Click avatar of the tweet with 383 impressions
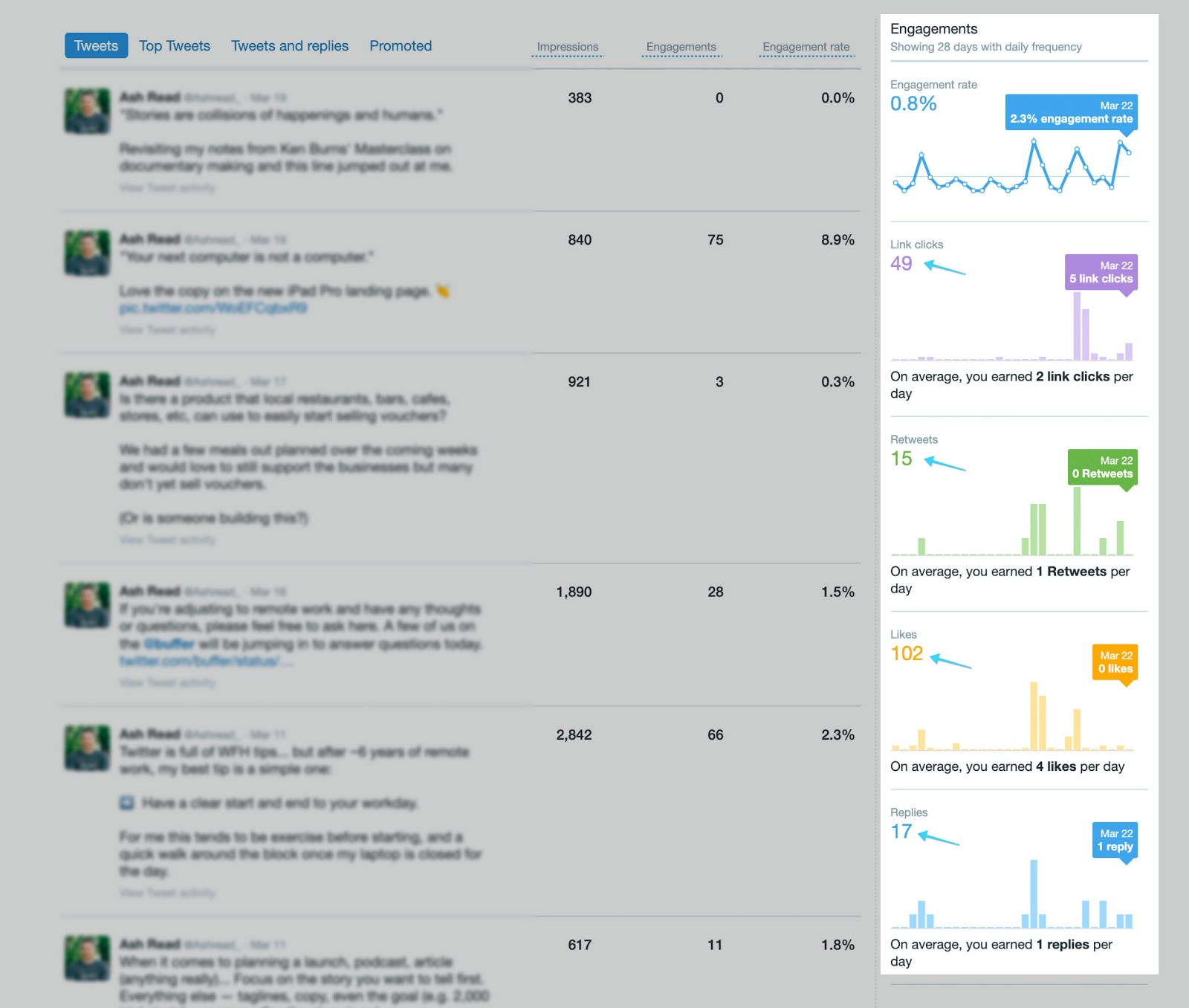The width and height of the screenshot is (1189, 1008). 87,111
